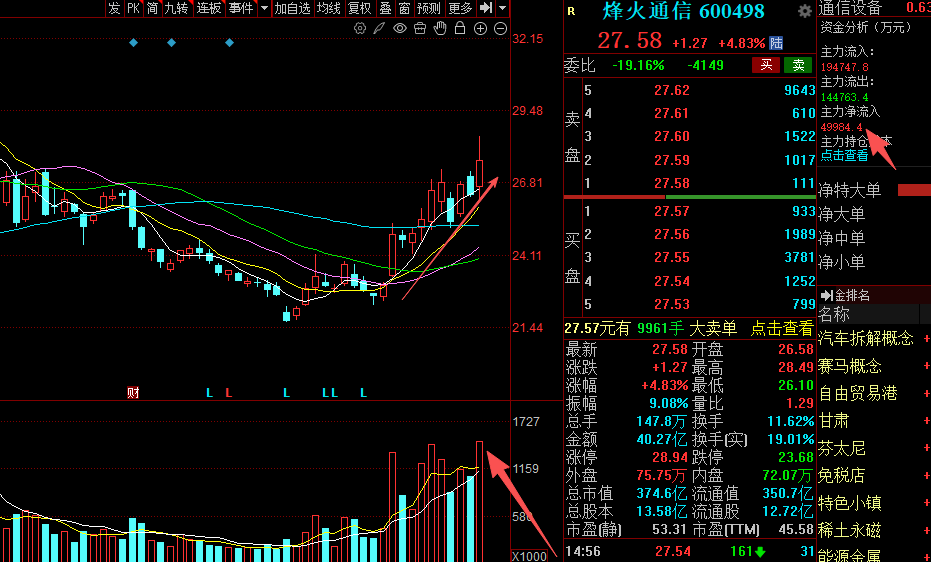Click the 发 toolbar button
This screenshot has width=931, height=562.
pos(115,8)
